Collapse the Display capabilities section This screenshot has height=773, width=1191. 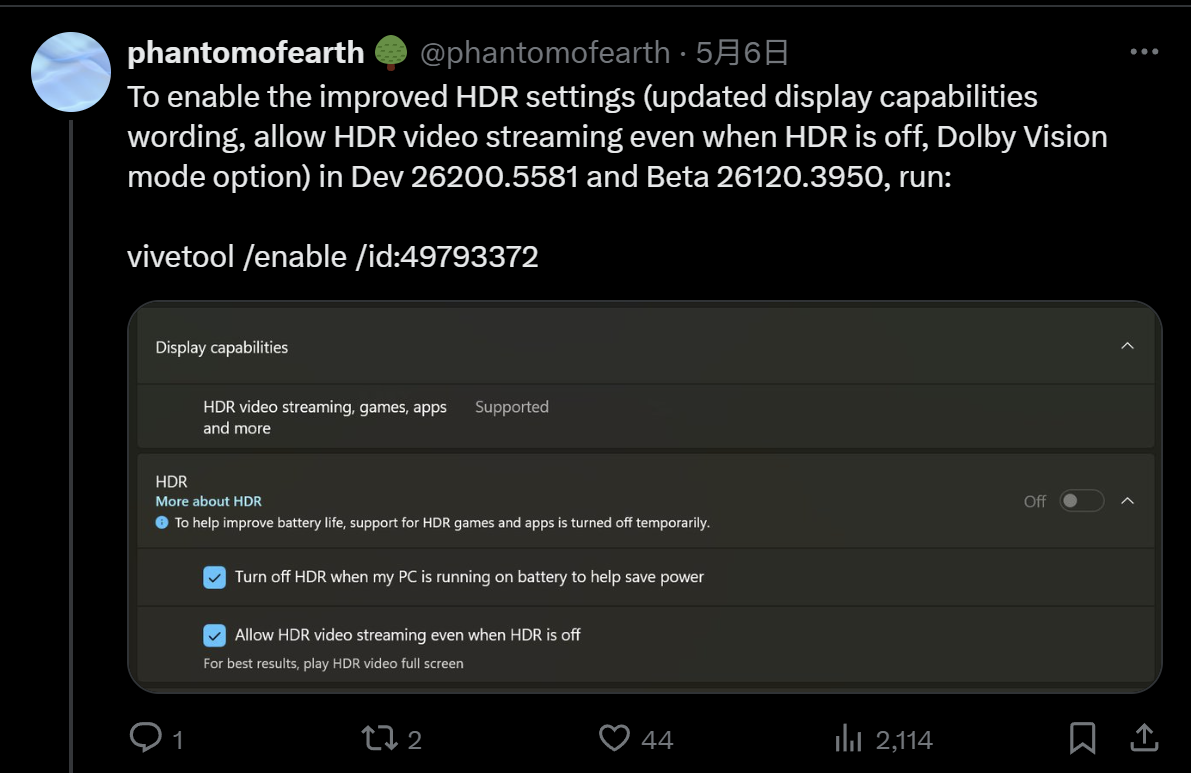(x=1127, y=346)
